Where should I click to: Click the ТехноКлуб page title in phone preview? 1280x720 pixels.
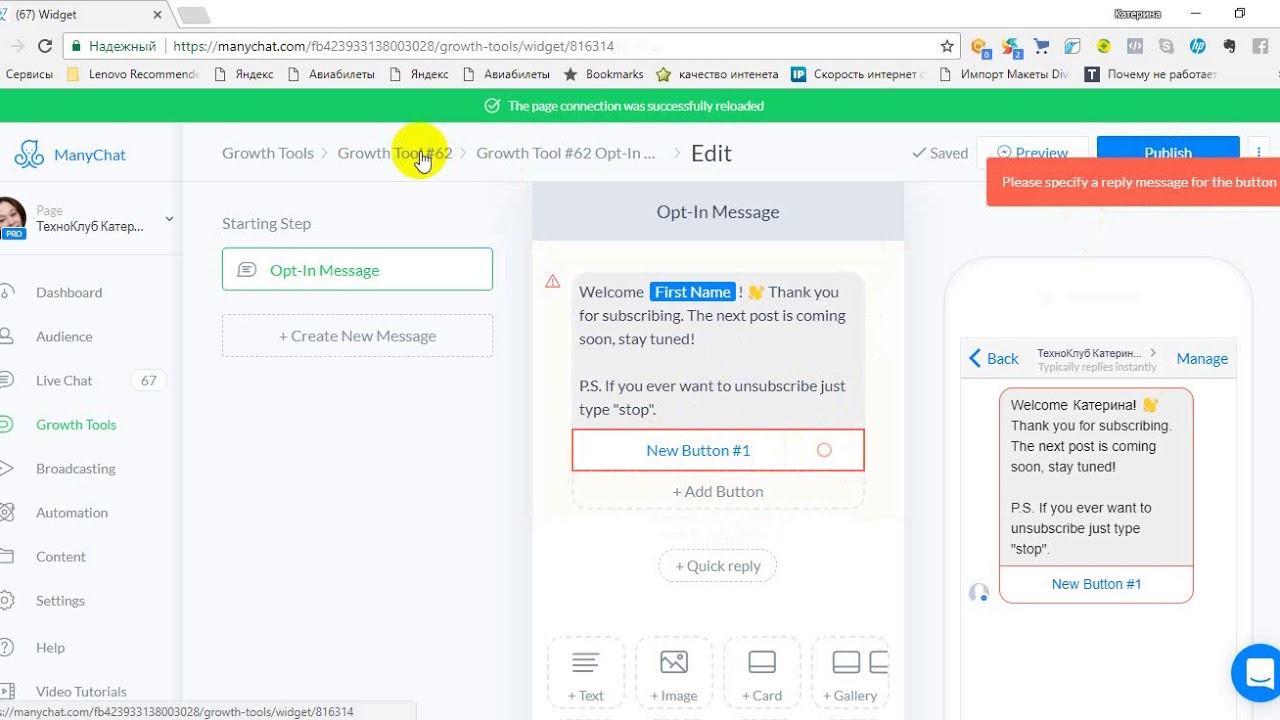click(x=1090, y=353)
